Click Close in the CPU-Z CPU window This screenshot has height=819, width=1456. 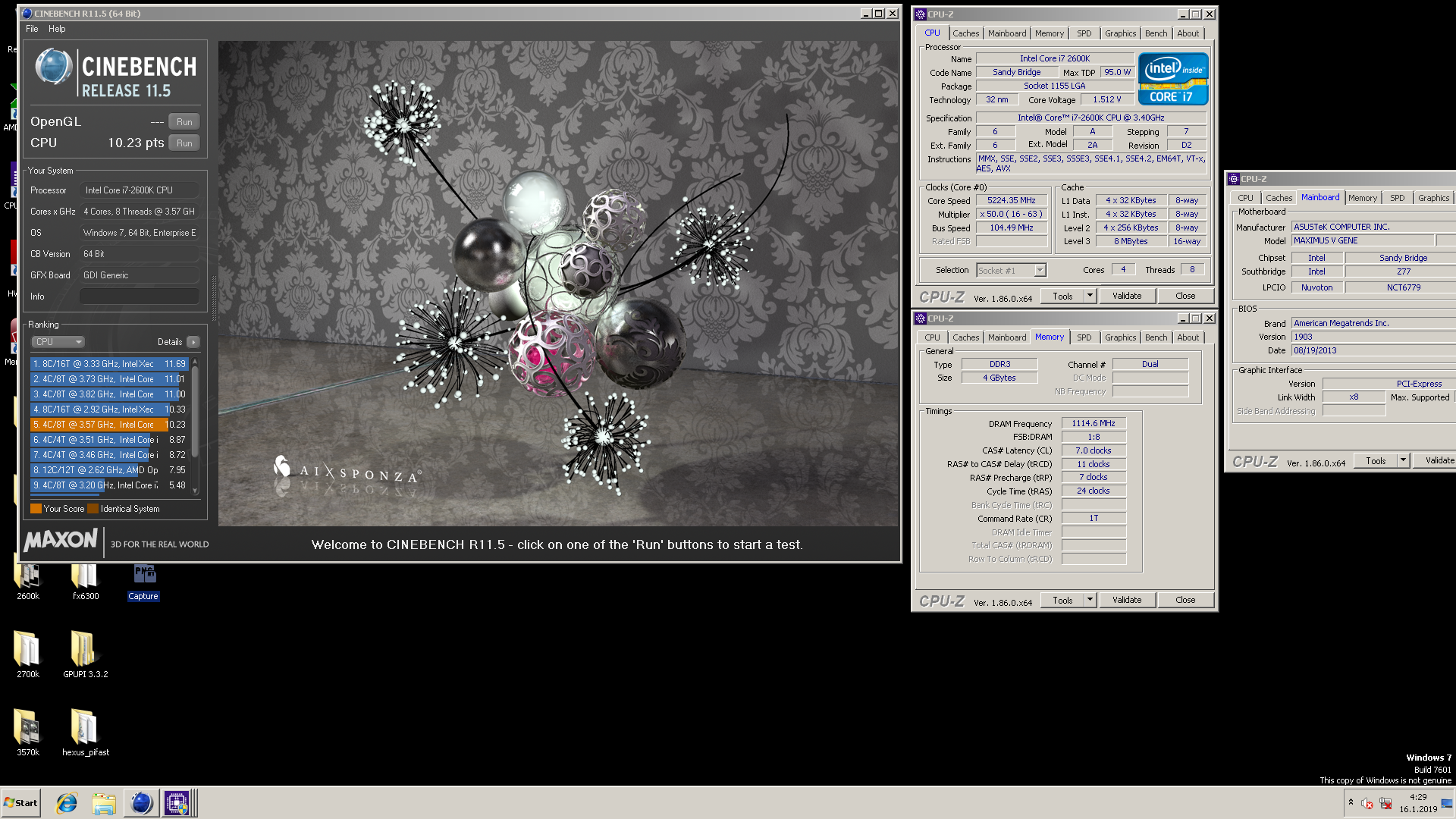pos(1185,296)
